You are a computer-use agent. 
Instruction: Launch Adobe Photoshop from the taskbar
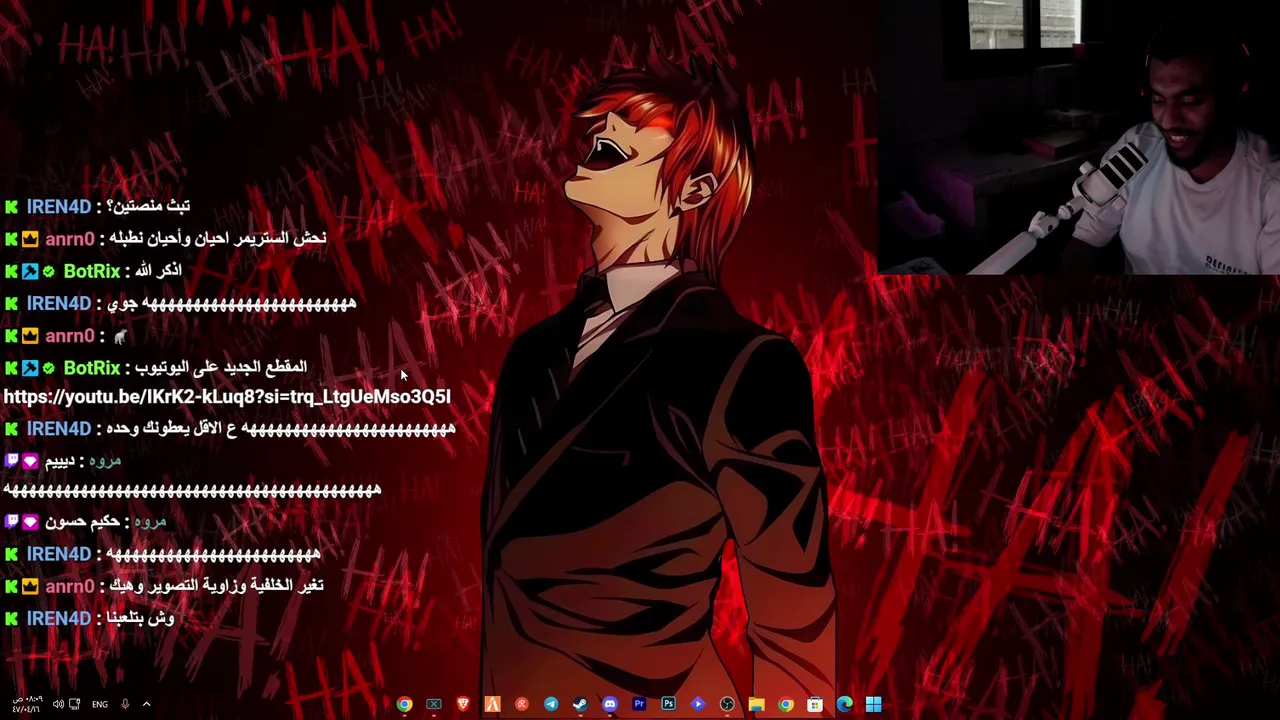pyautogui.click(x=668, y=705)
